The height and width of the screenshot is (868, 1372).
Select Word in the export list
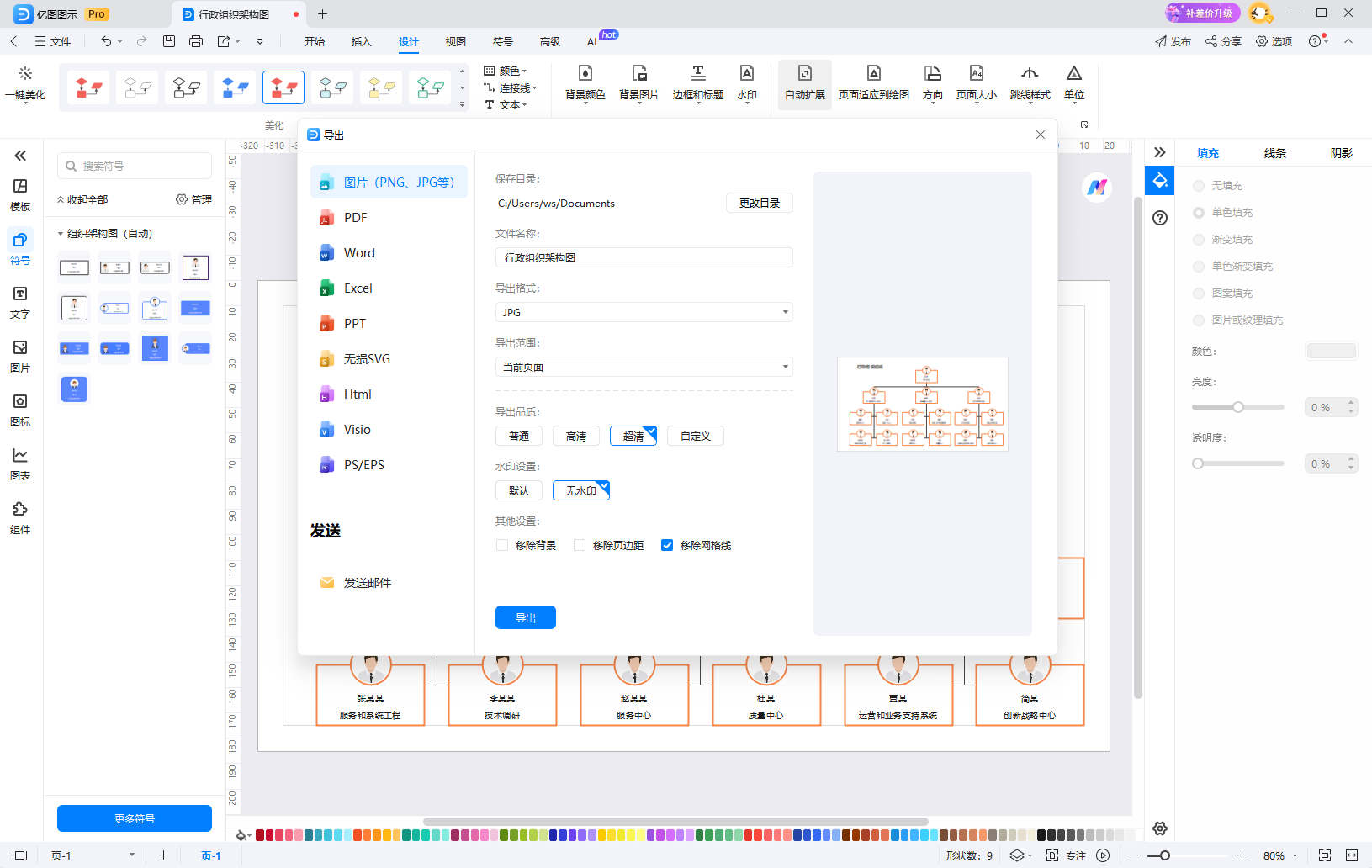[389, 253]
